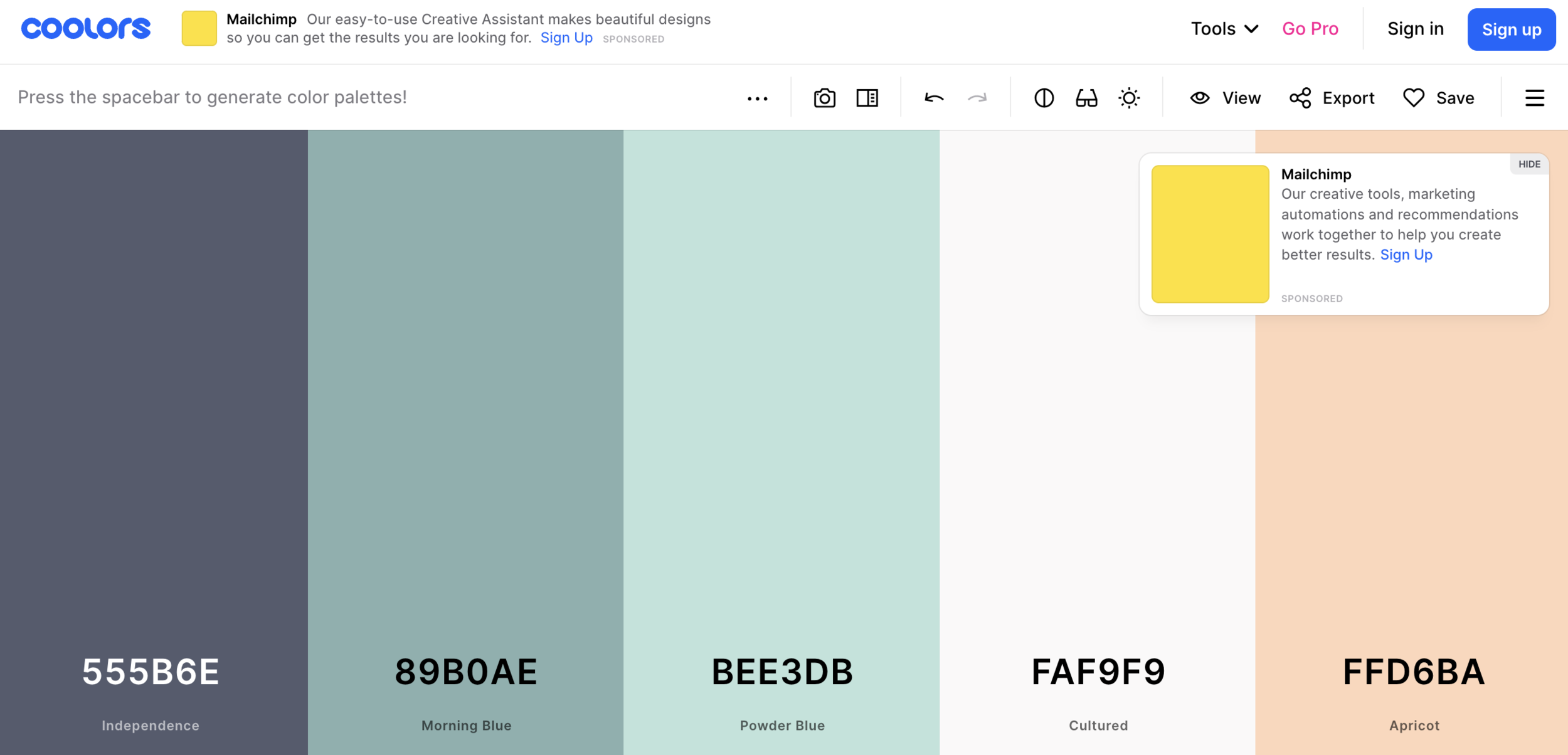This screenshot has height=755, width=1568.
Task: Hide the Mailchimp sponsored card
Action: [1528, 164]
